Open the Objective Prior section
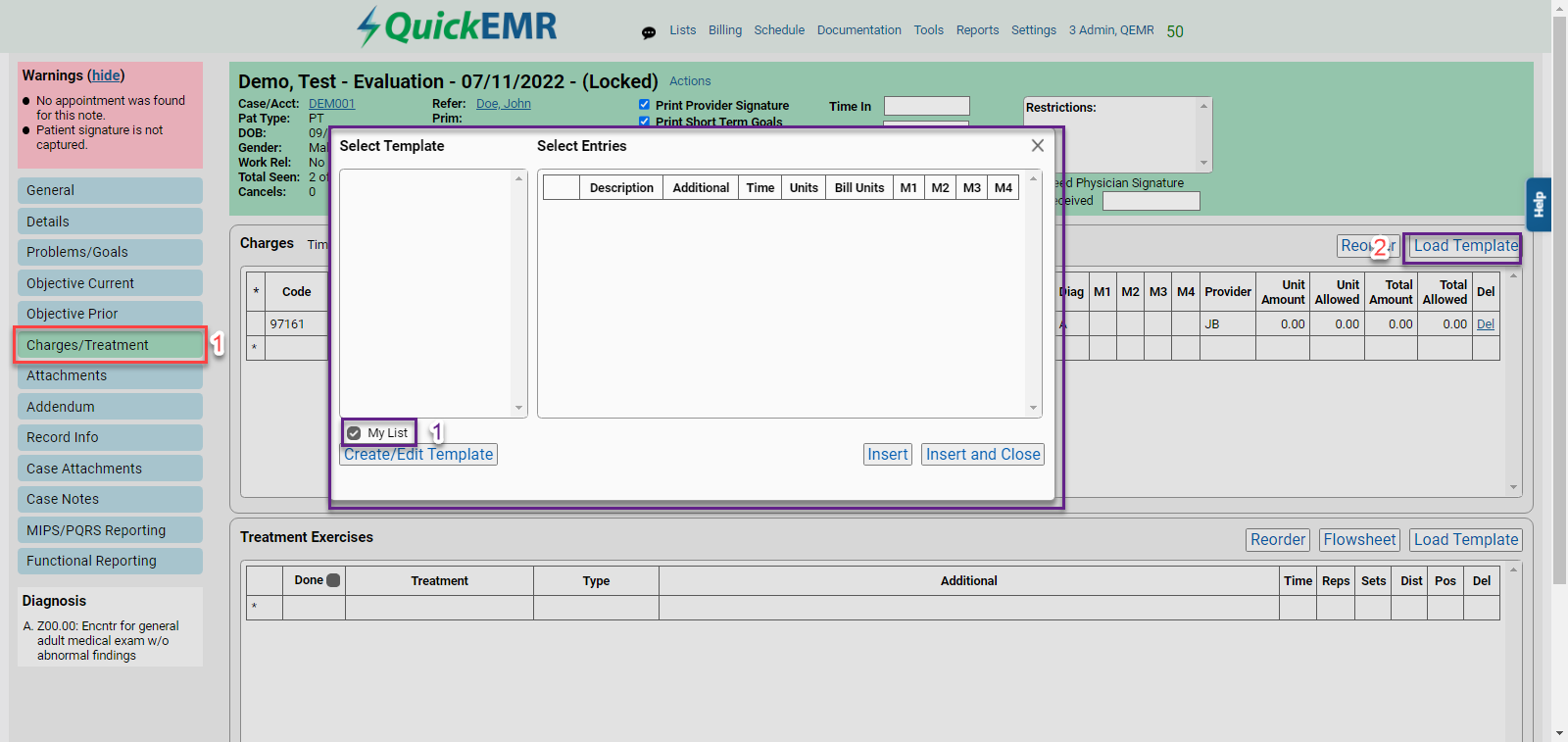1568x742 pixels. 110,314
